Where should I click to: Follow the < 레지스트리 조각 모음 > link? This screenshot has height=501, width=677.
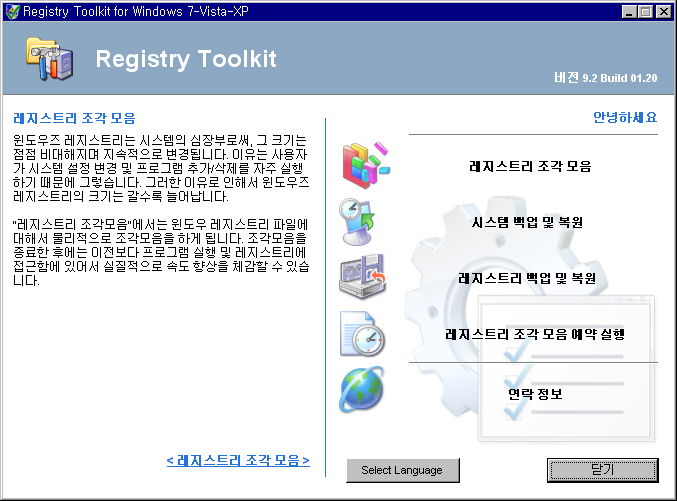coord(238,460)
